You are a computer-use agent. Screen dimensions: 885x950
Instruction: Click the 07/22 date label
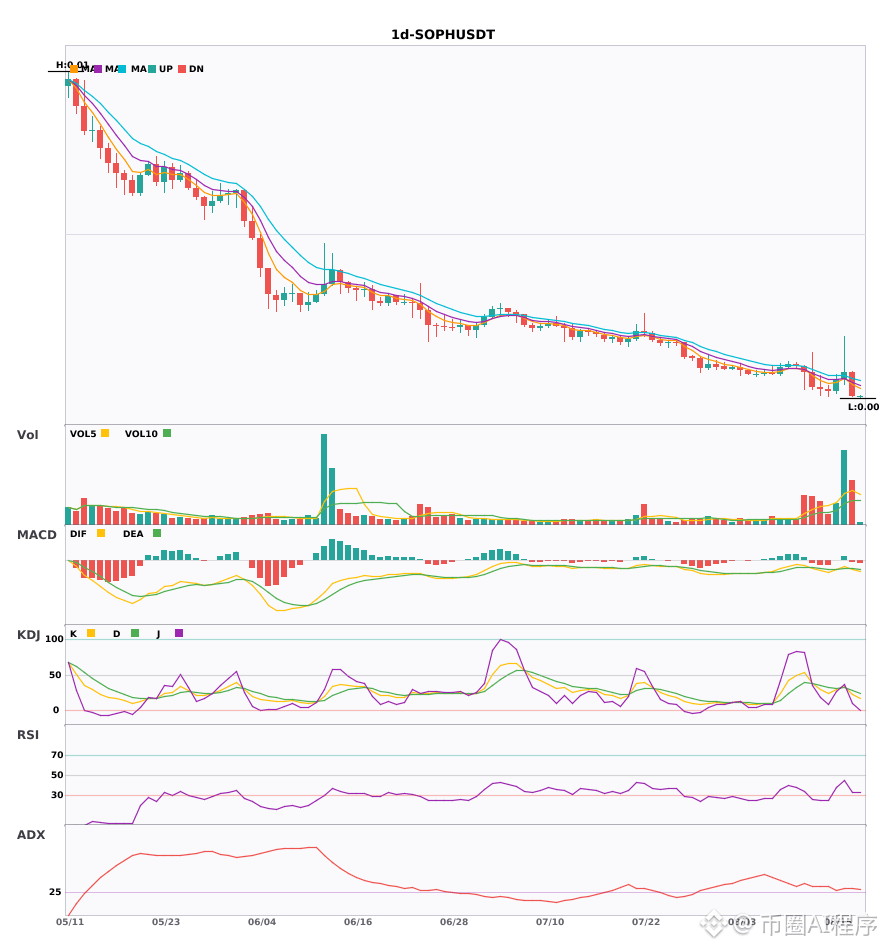pos(646,922)
